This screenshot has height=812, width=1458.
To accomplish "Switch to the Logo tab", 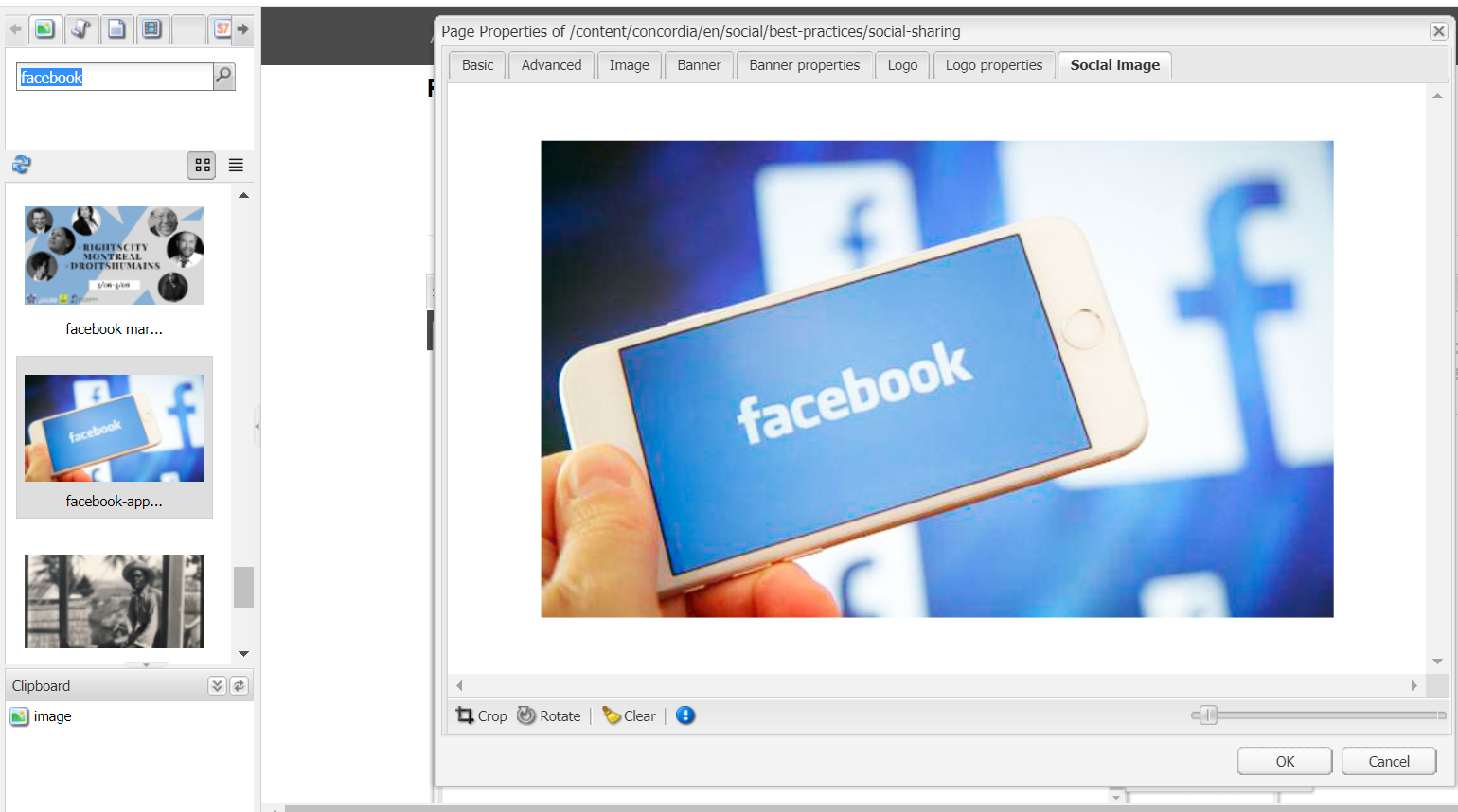I will [902, 65].
